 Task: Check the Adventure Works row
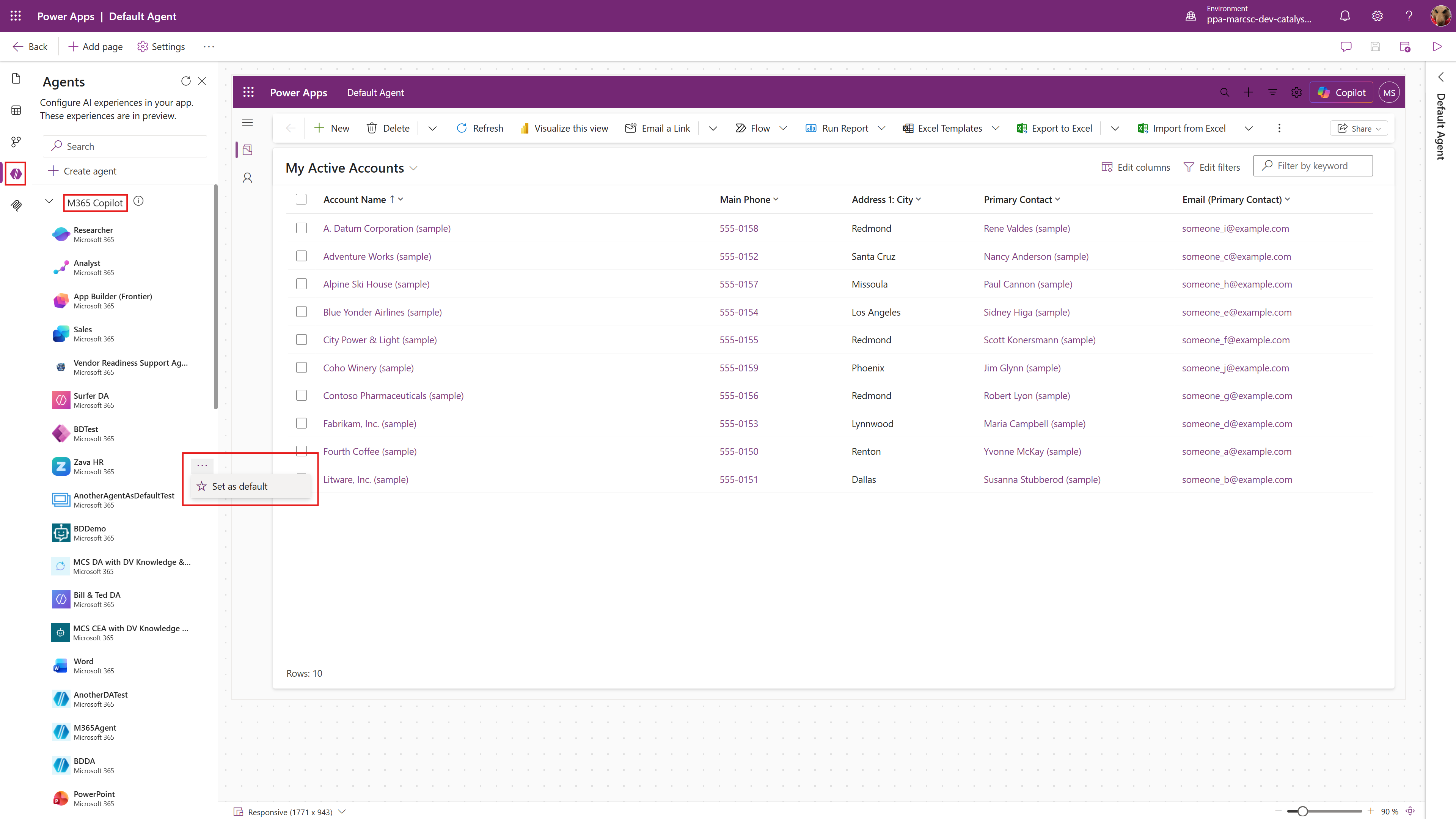coord(301,256)
